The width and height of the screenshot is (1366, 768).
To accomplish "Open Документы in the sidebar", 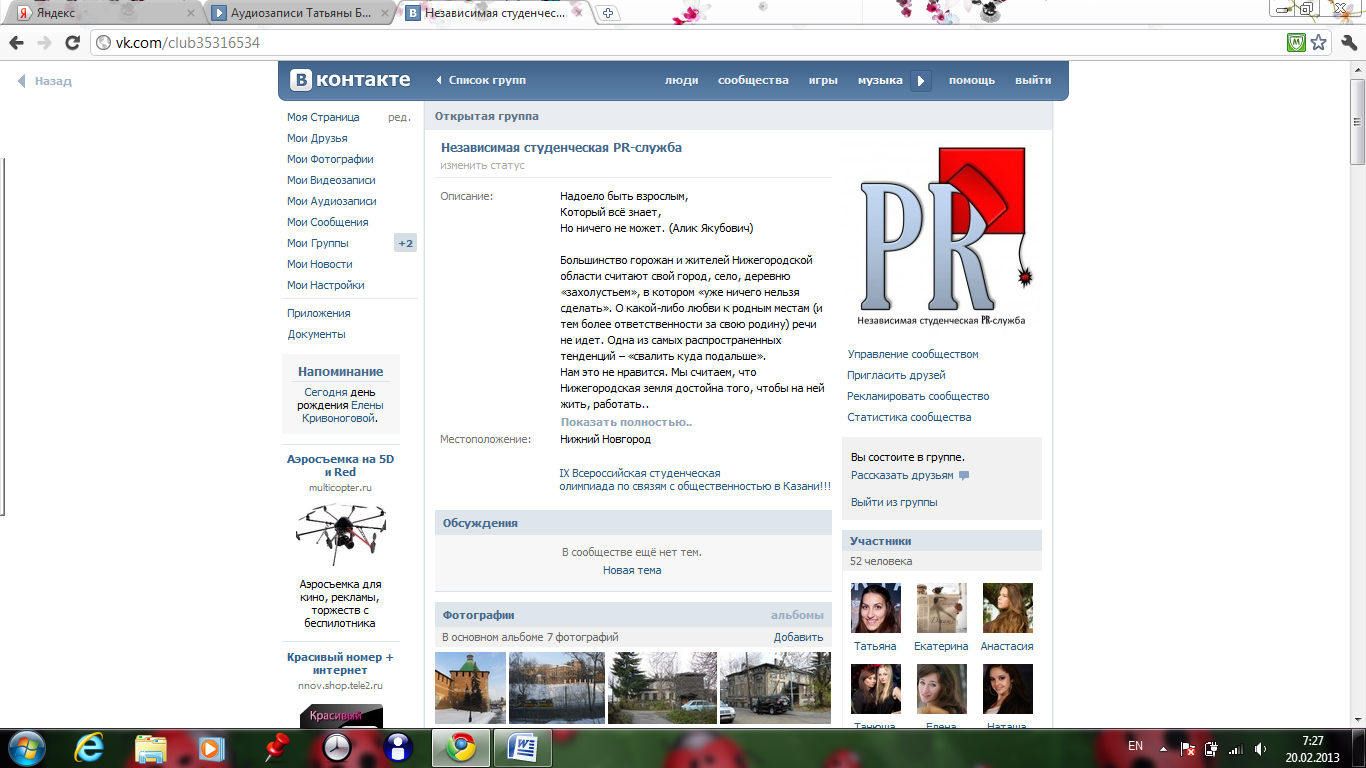I will pos(316,334).
